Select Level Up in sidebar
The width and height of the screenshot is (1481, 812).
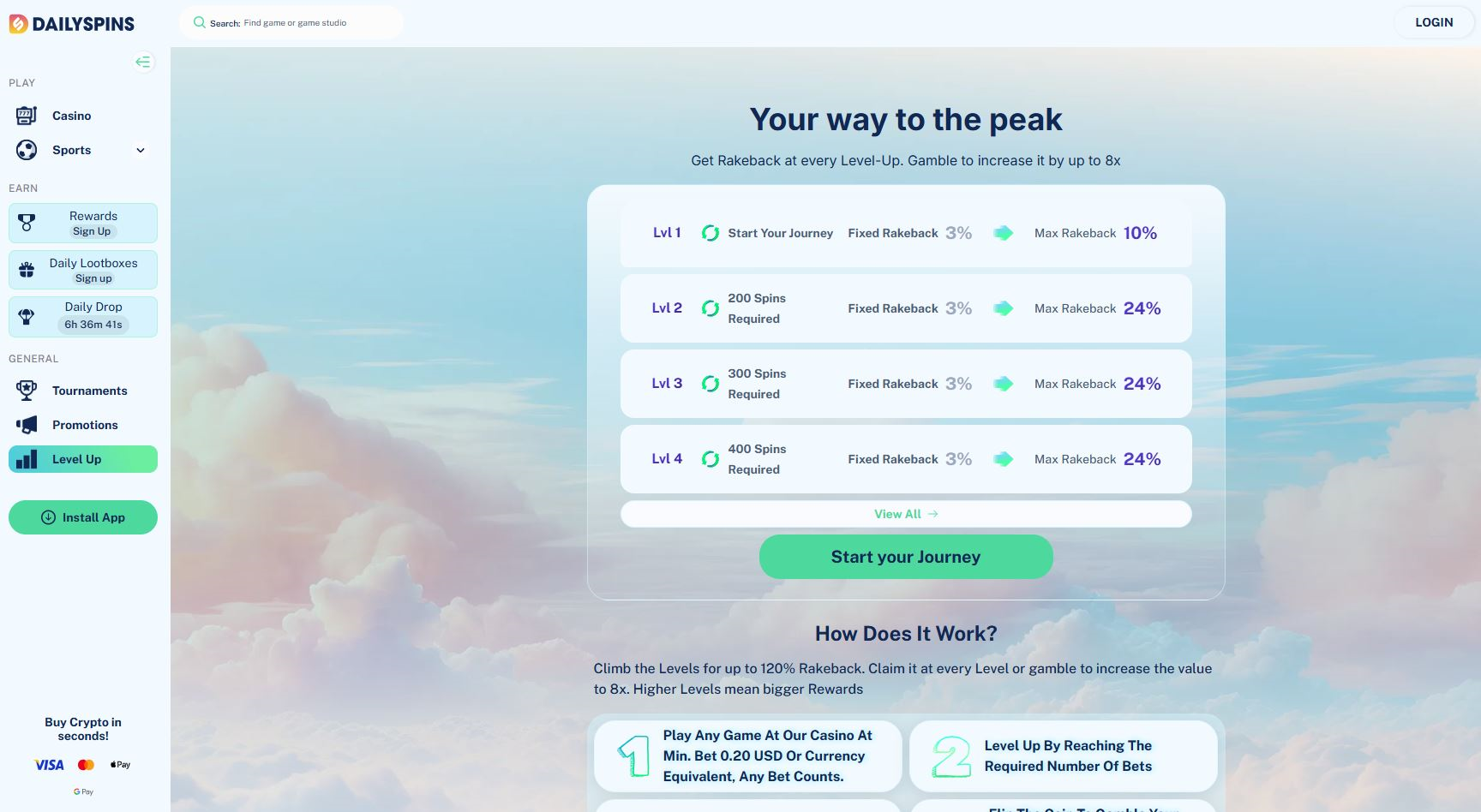83,459
